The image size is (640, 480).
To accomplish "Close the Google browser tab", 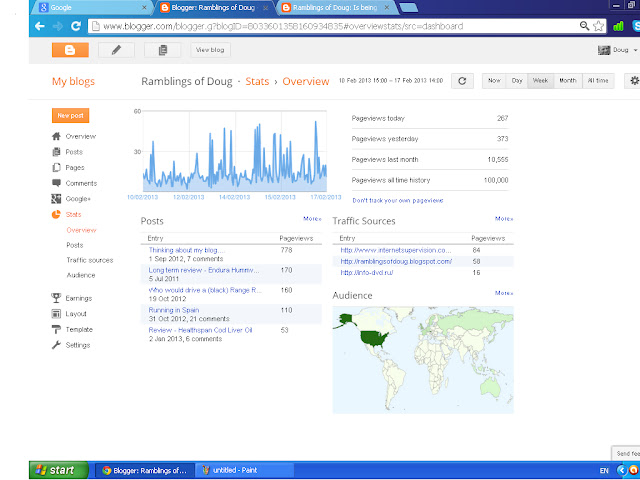I will pyautogui.click(x=144, y=7).
